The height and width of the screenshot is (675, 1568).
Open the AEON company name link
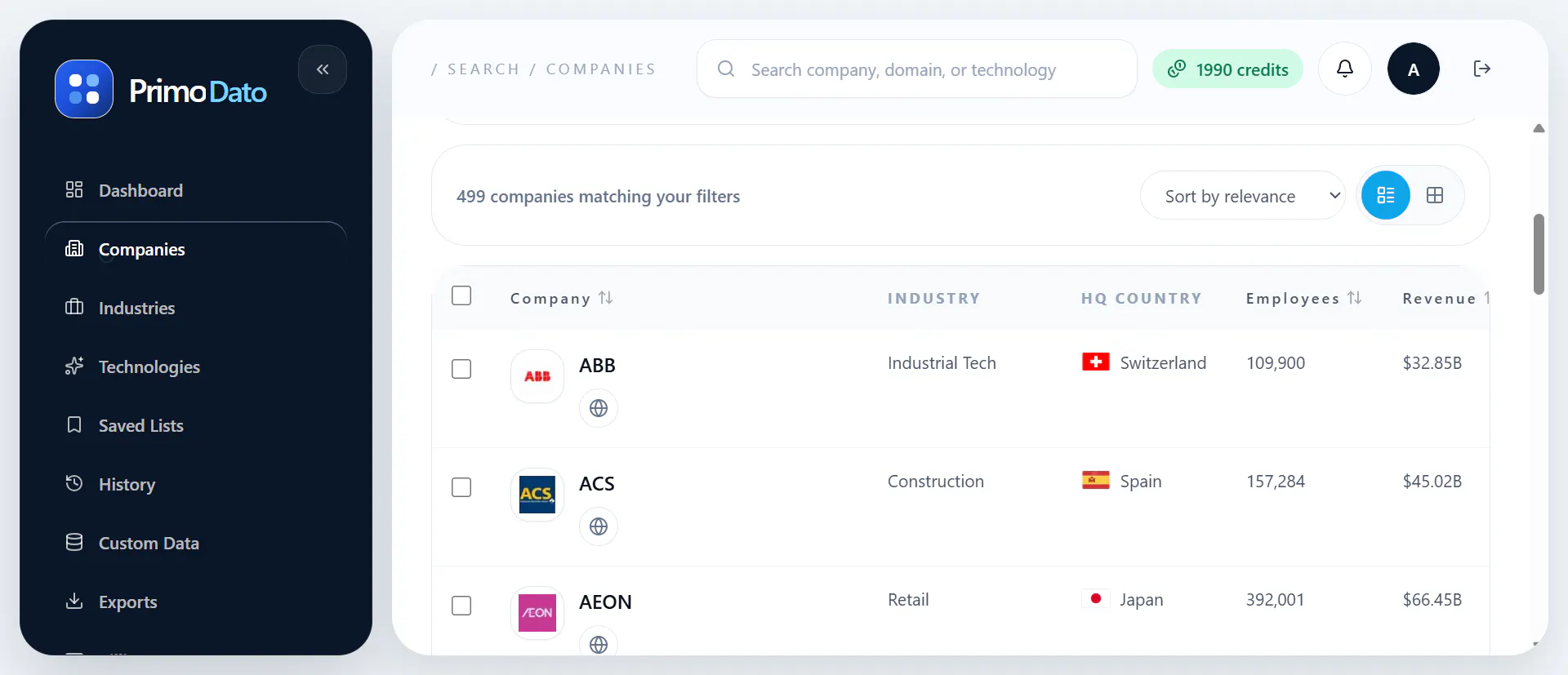pos(605,602)
